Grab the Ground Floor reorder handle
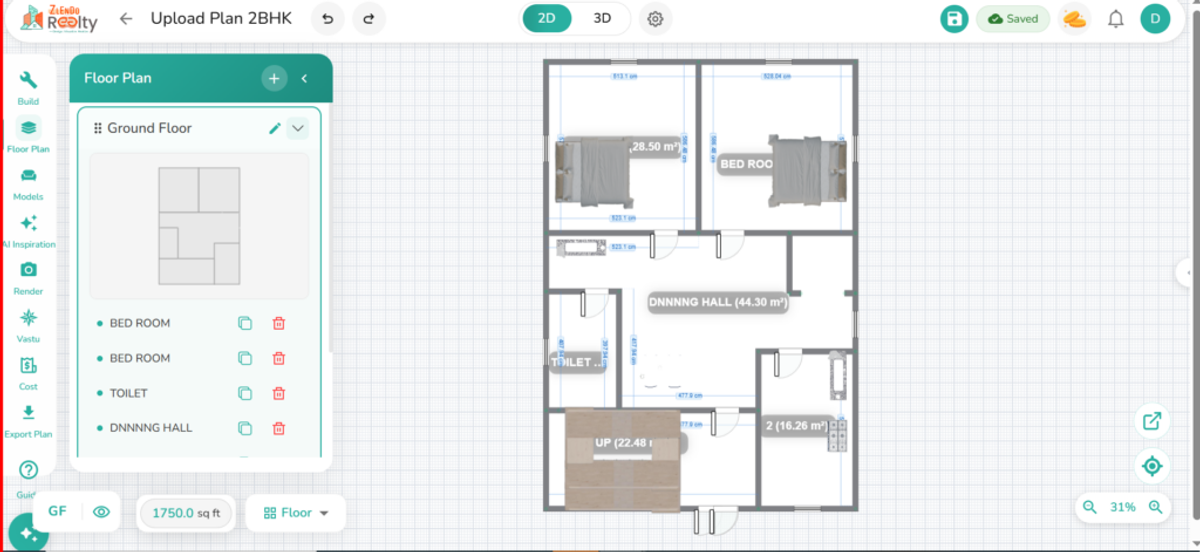This screenshot has width=1200, height=552. pos(98,128)
